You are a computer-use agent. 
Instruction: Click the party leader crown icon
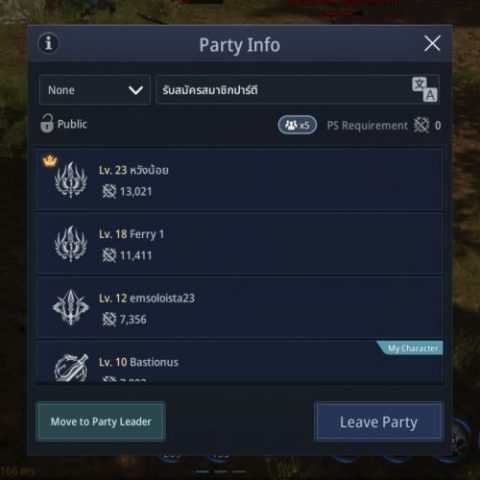pos(50,161)
